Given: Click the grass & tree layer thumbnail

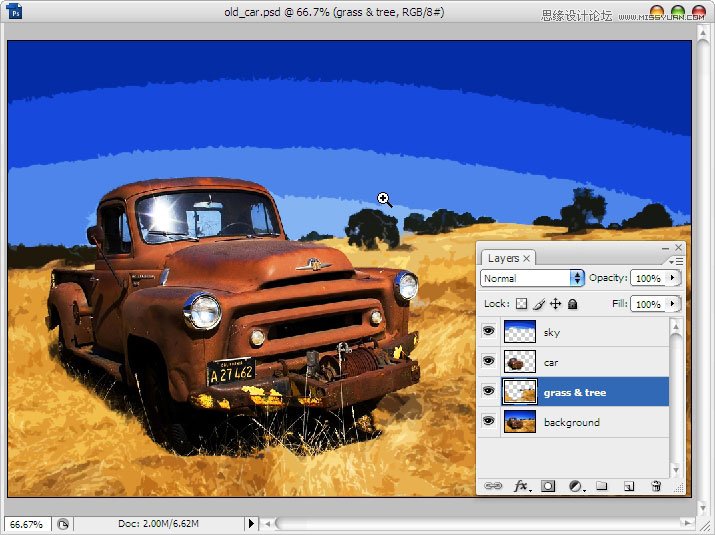Looking at the screenshot, I should click(520, 392).
